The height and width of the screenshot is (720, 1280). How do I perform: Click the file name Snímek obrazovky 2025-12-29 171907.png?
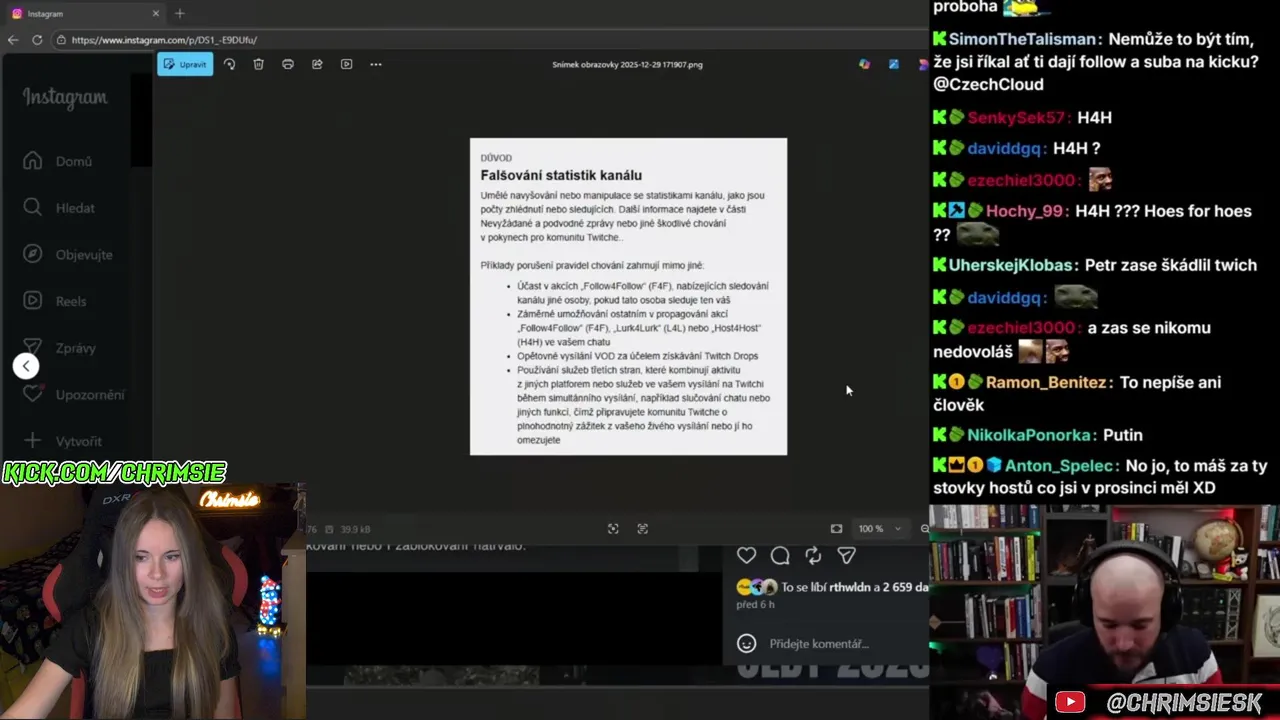pos(627,65)
